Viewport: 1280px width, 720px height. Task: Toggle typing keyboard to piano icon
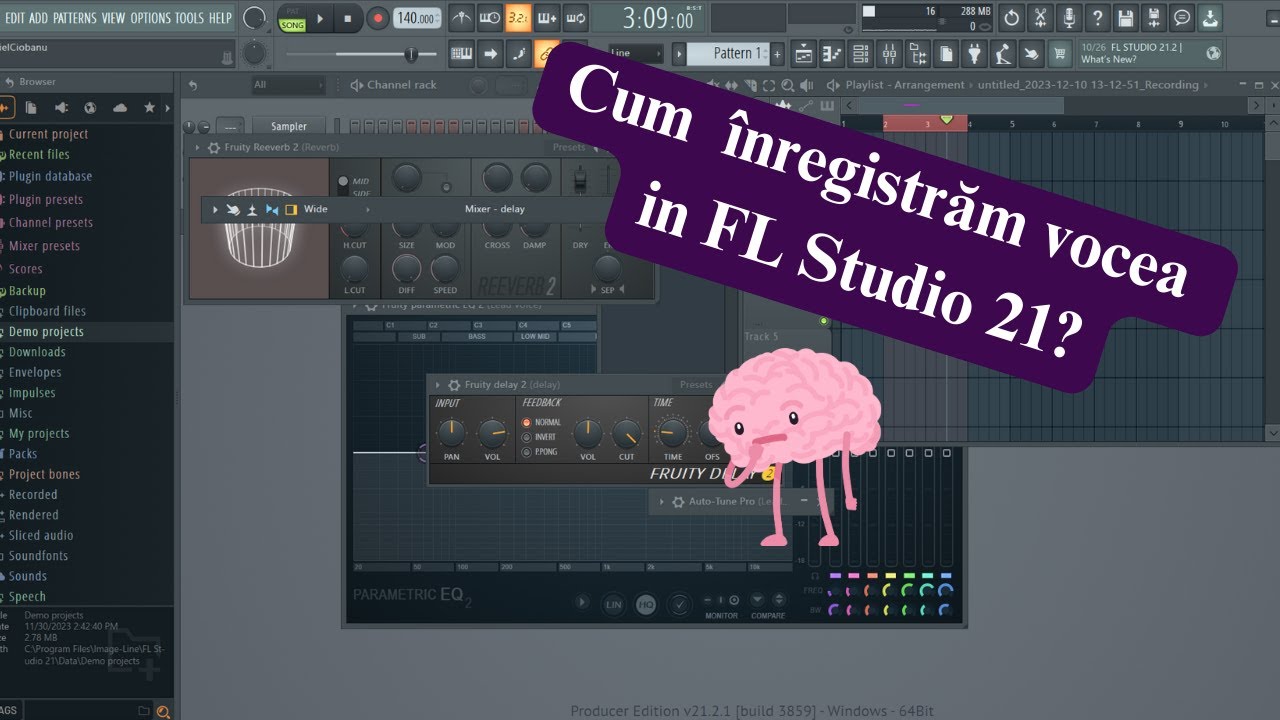click(x=462, y=53)
